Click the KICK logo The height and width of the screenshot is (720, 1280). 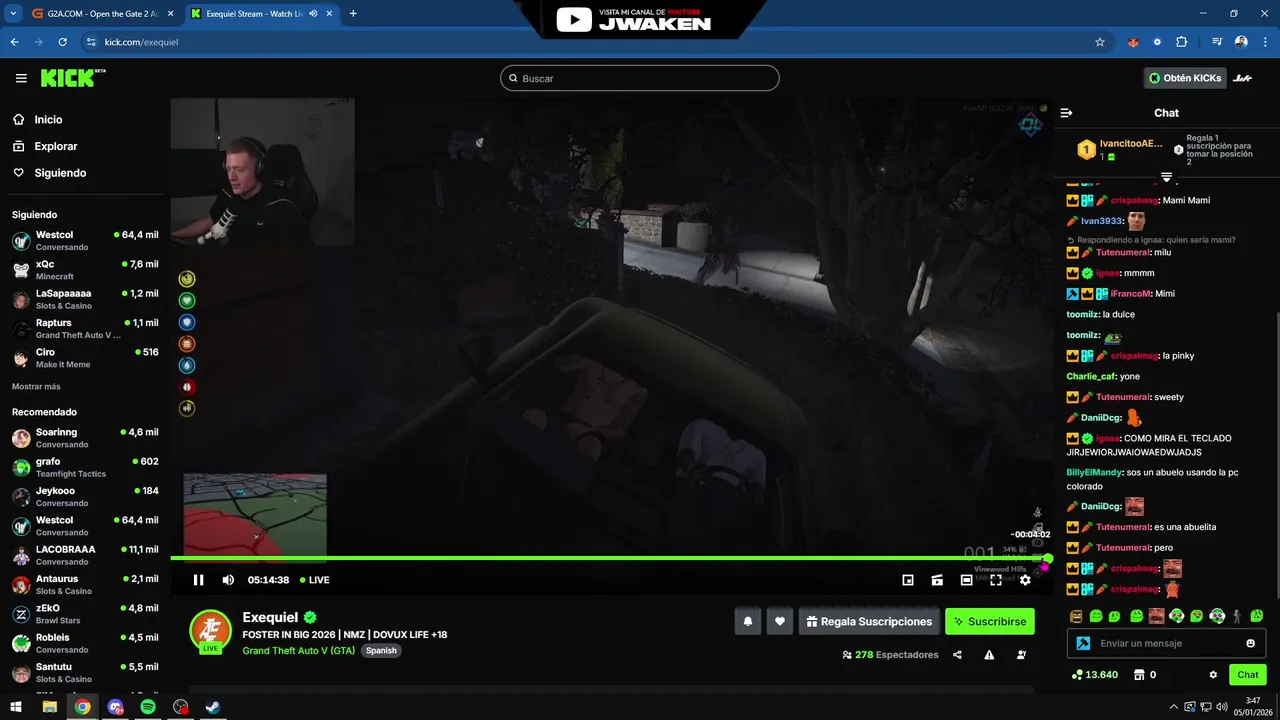[x=73, y=78]
